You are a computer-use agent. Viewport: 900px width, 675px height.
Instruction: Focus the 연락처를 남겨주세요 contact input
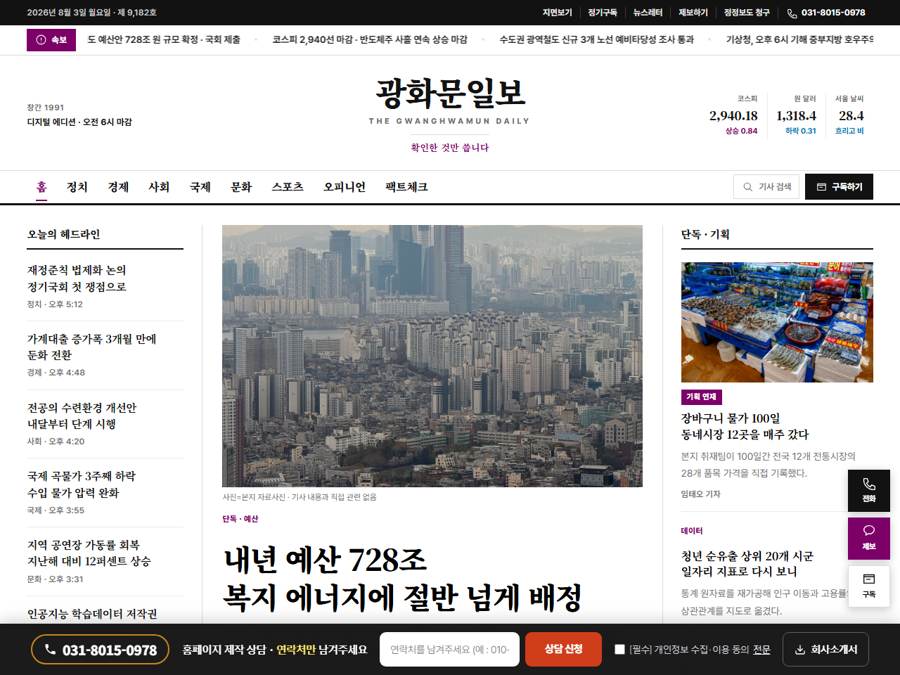tap(449, 649)
